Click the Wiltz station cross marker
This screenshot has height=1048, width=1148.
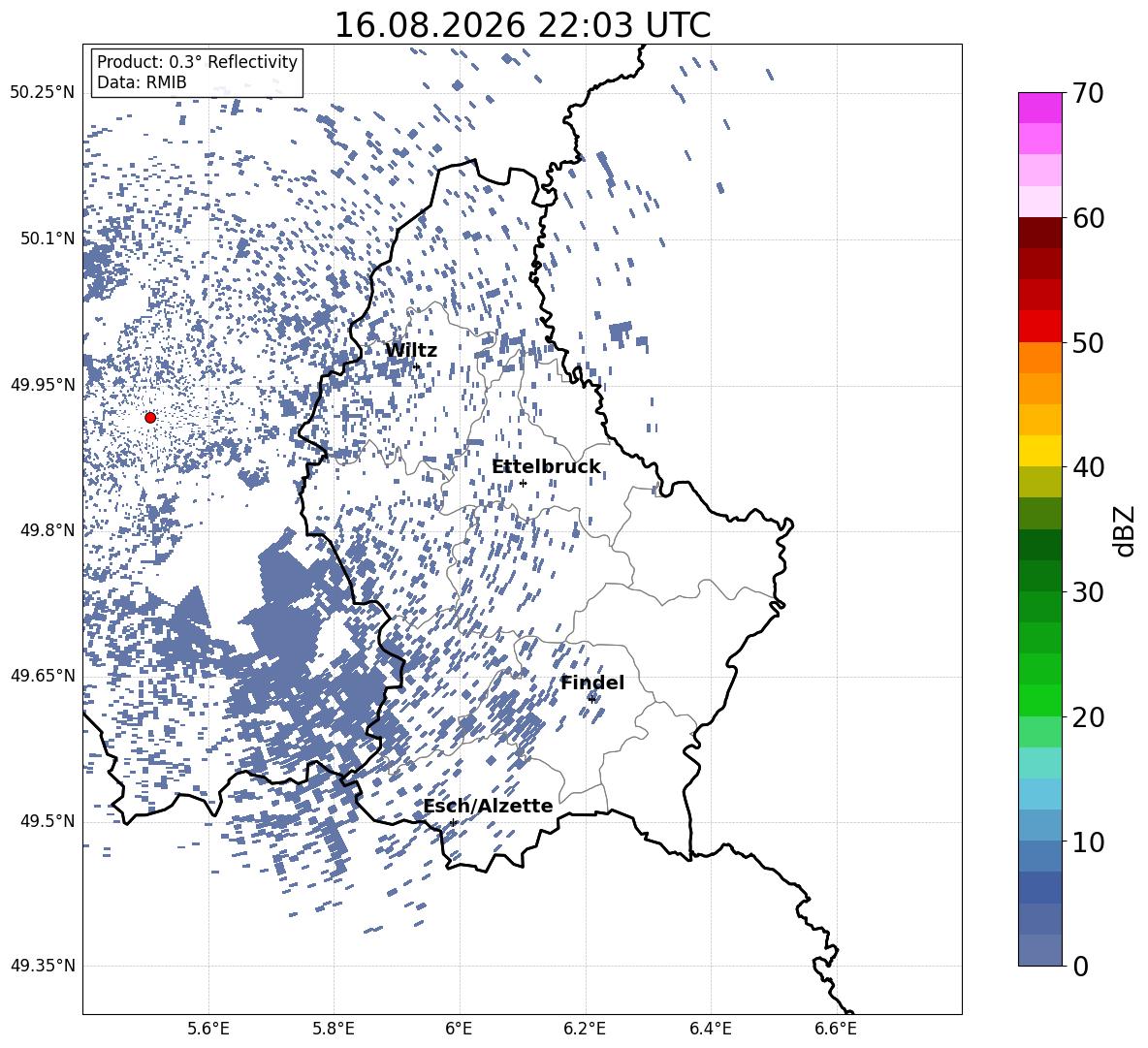(x=417, y=366)
